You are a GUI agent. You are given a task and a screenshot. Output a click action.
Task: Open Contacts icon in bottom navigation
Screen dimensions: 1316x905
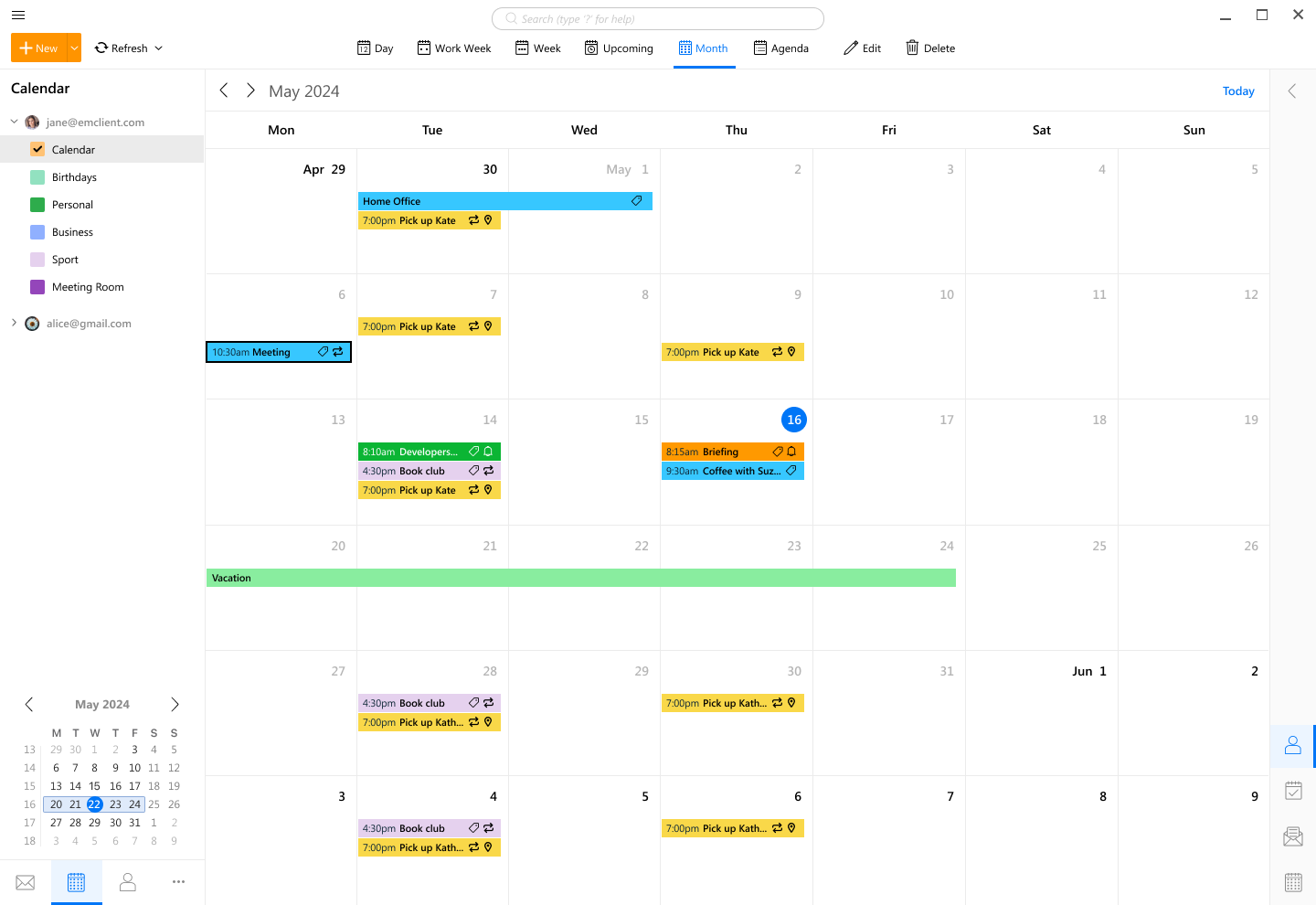tap(128, 882)
